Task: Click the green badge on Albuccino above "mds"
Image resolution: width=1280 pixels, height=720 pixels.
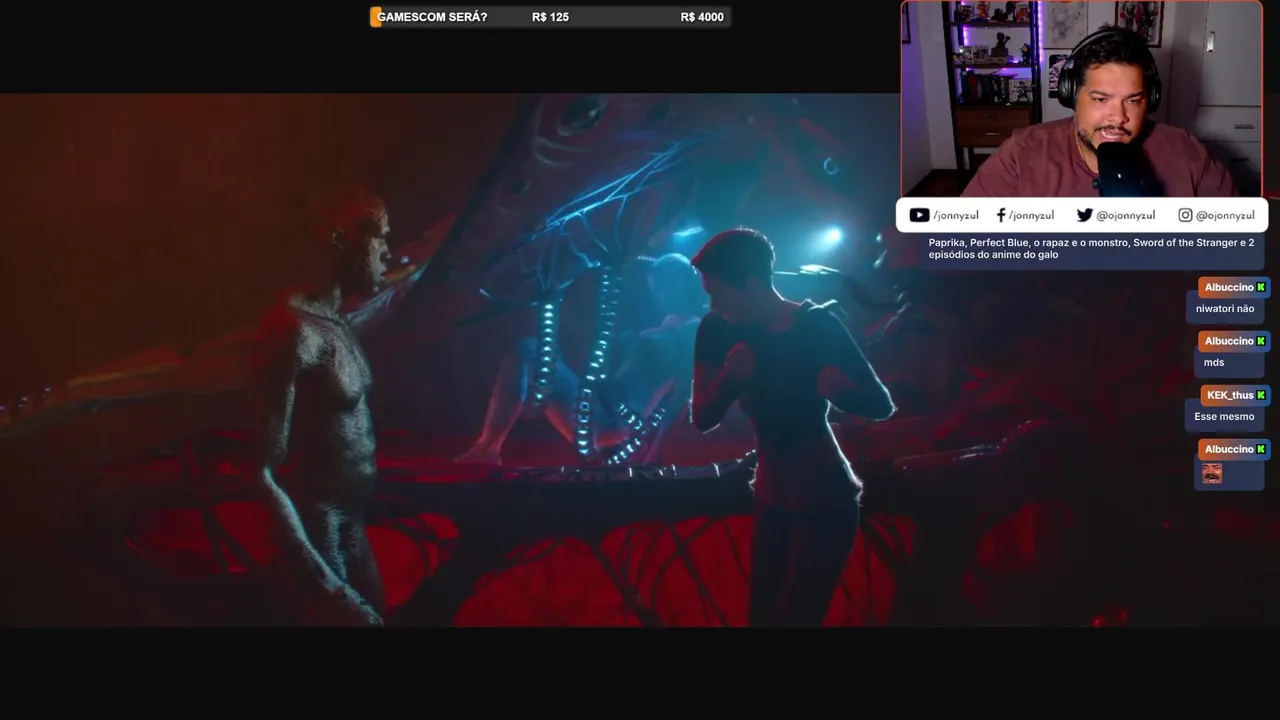Action: pyautogui.click(x=1261, y=341)
